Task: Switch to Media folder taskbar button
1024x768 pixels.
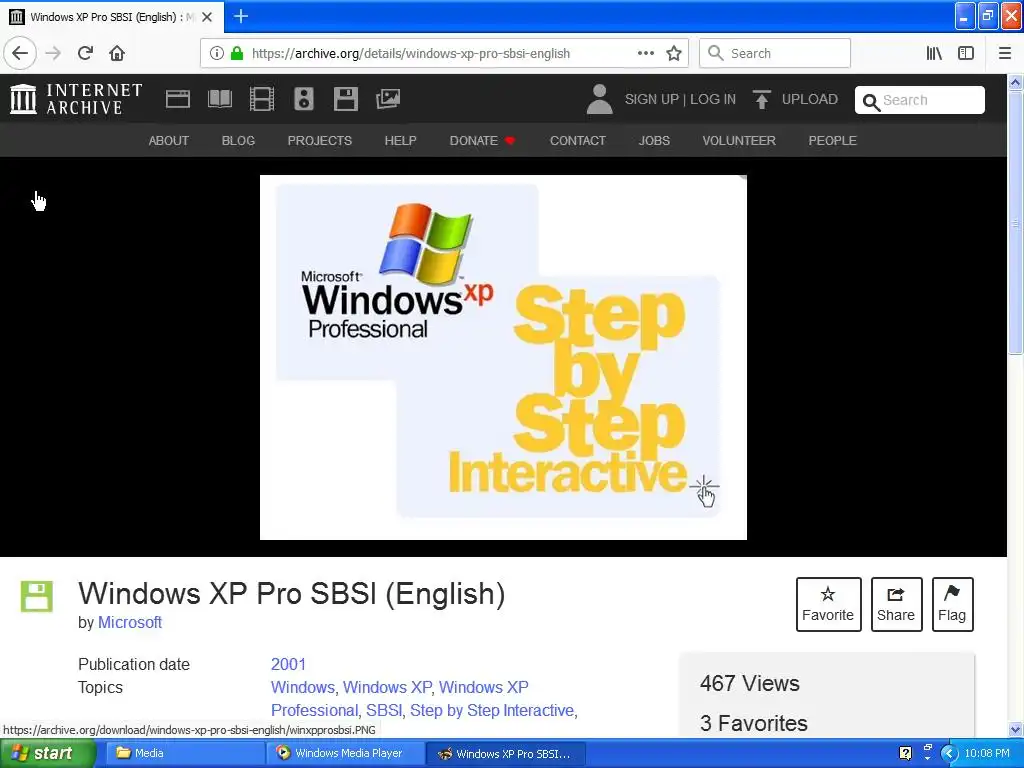Action: (185, 753)
